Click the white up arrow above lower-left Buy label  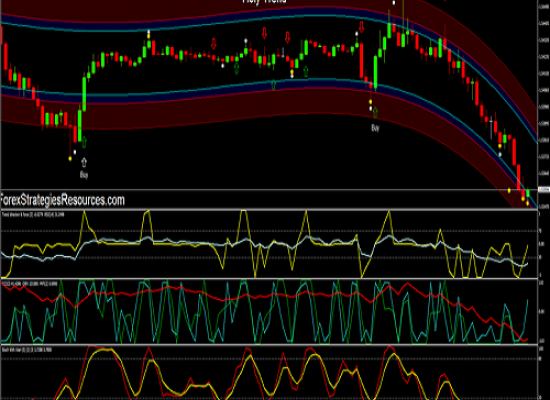(84, 162)
